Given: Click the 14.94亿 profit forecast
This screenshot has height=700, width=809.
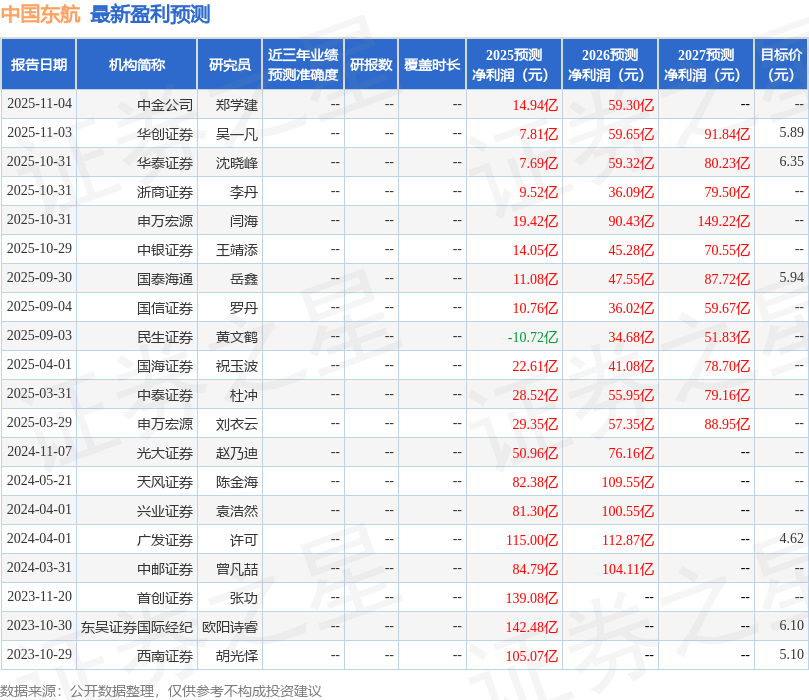Looking at the screenshot, I should pos(535,105).
